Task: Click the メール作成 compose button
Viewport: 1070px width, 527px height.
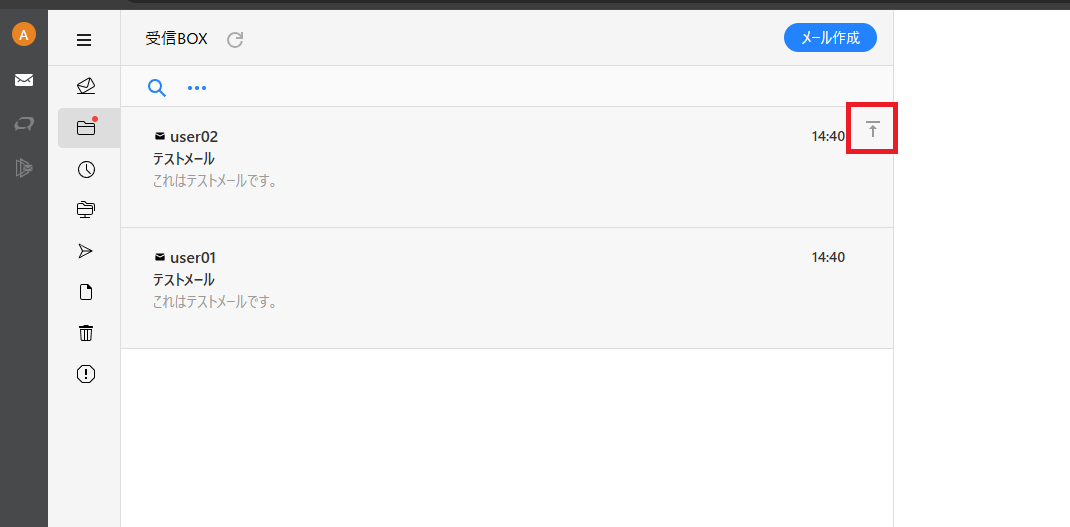Action: coord(830,38)
